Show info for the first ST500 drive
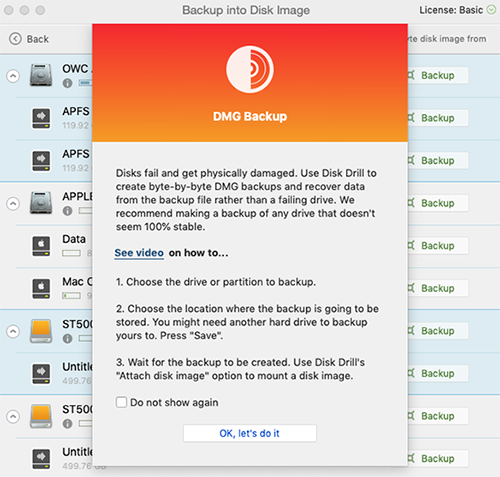The height and width of the screenshot is (477, 500). coord(67,339)
